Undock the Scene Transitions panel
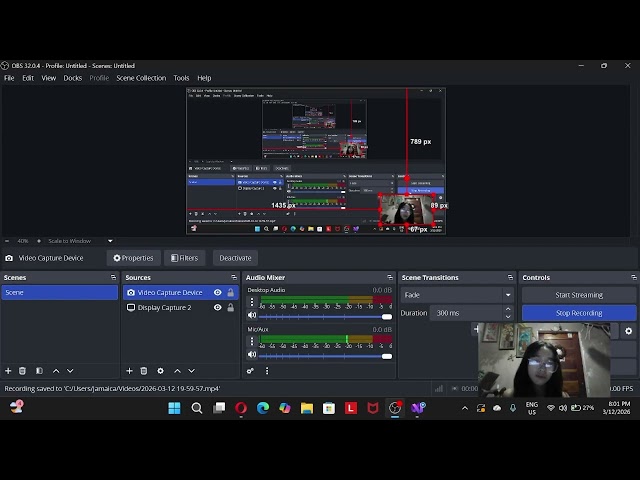This screenshot has height=480, width=640. tap(510, 278)
